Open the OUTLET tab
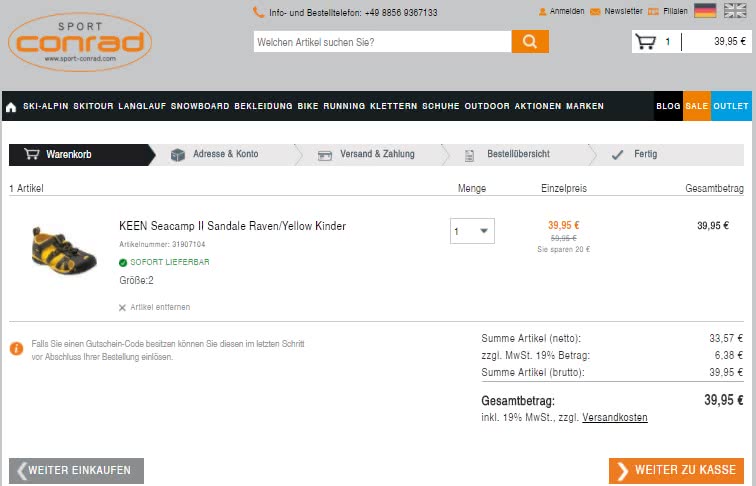 pos(731,107)
